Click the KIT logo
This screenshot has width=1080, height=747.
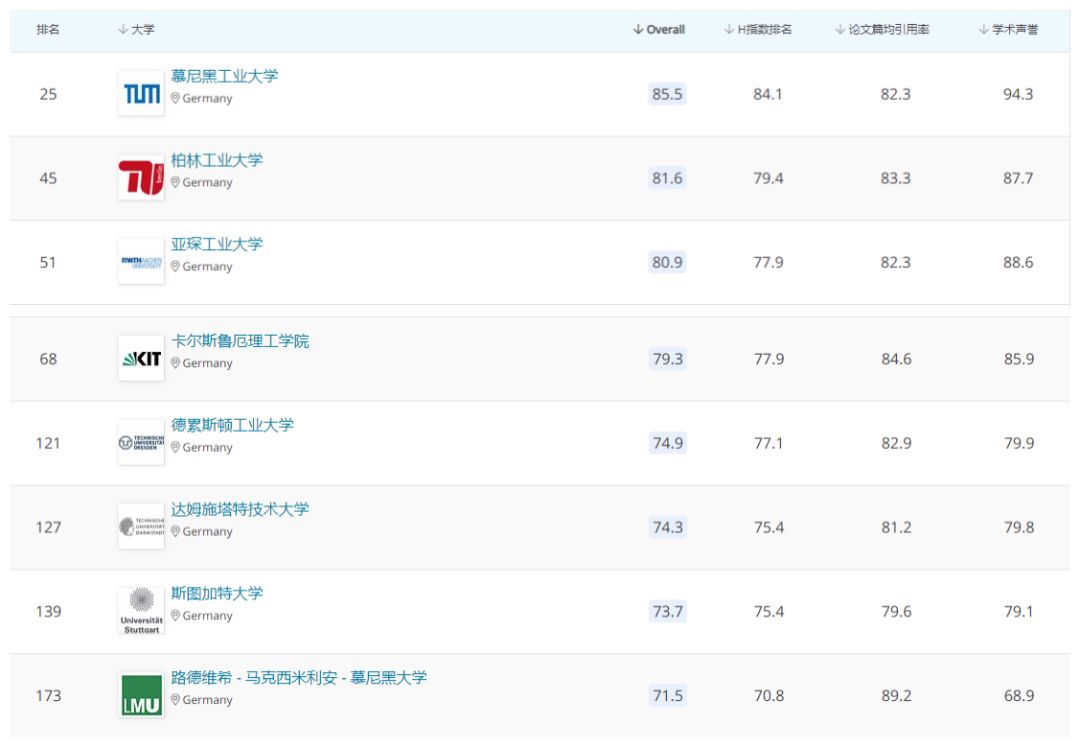pyautogui.click(x=141, y=358)
